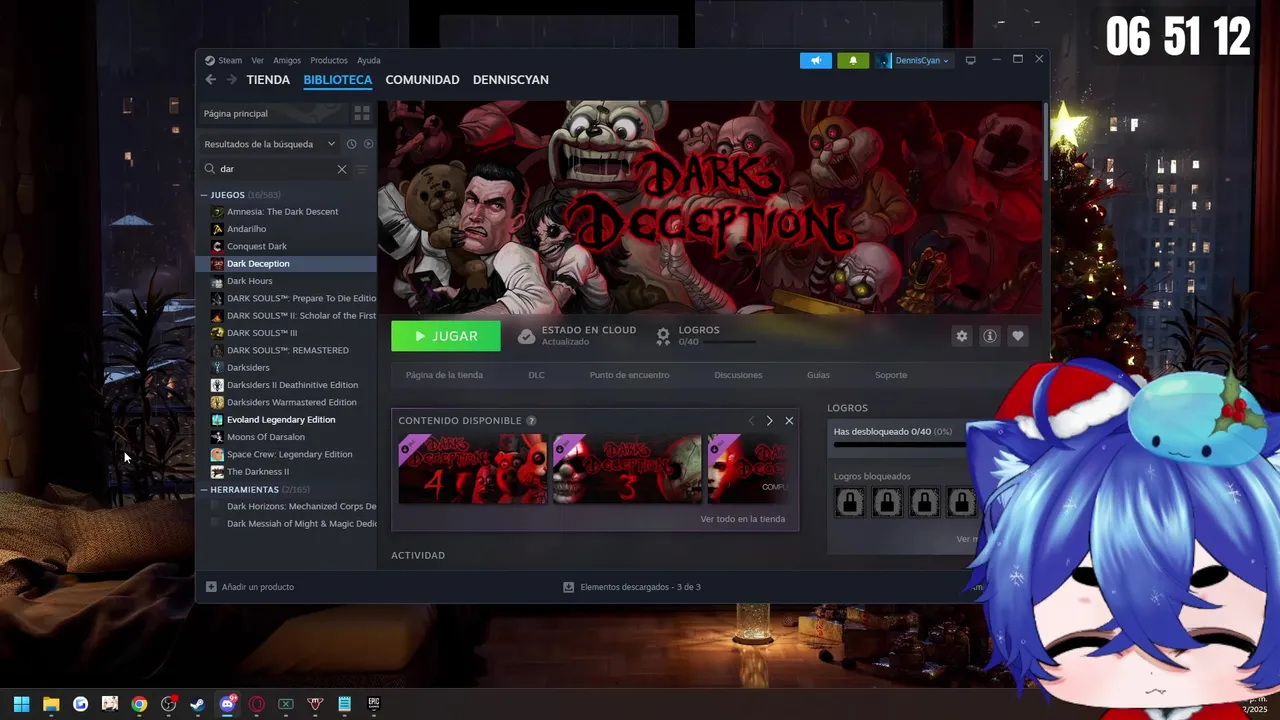Open the Productos menu

329,60
